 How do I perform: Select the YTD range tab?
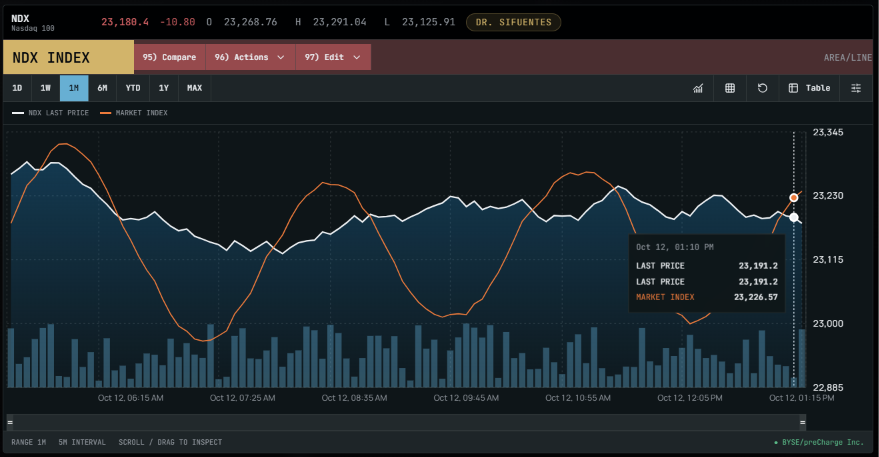pyautogui.click(x=133, y=88)
